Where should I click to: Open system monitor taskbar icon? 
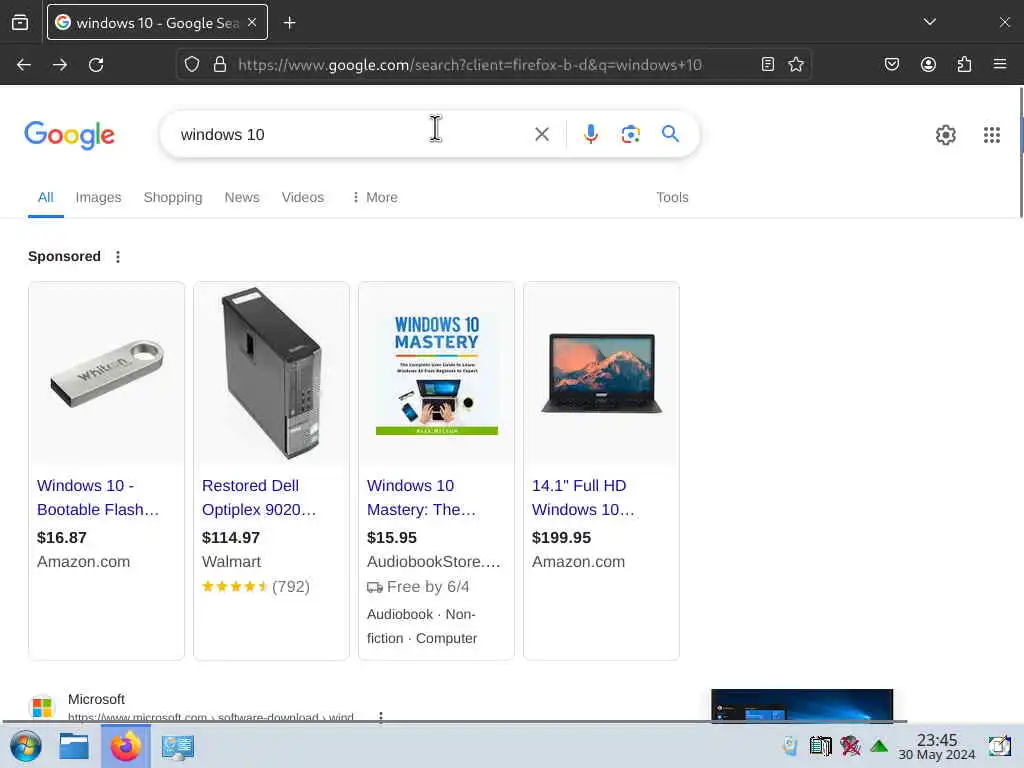(x=178, y=747)
